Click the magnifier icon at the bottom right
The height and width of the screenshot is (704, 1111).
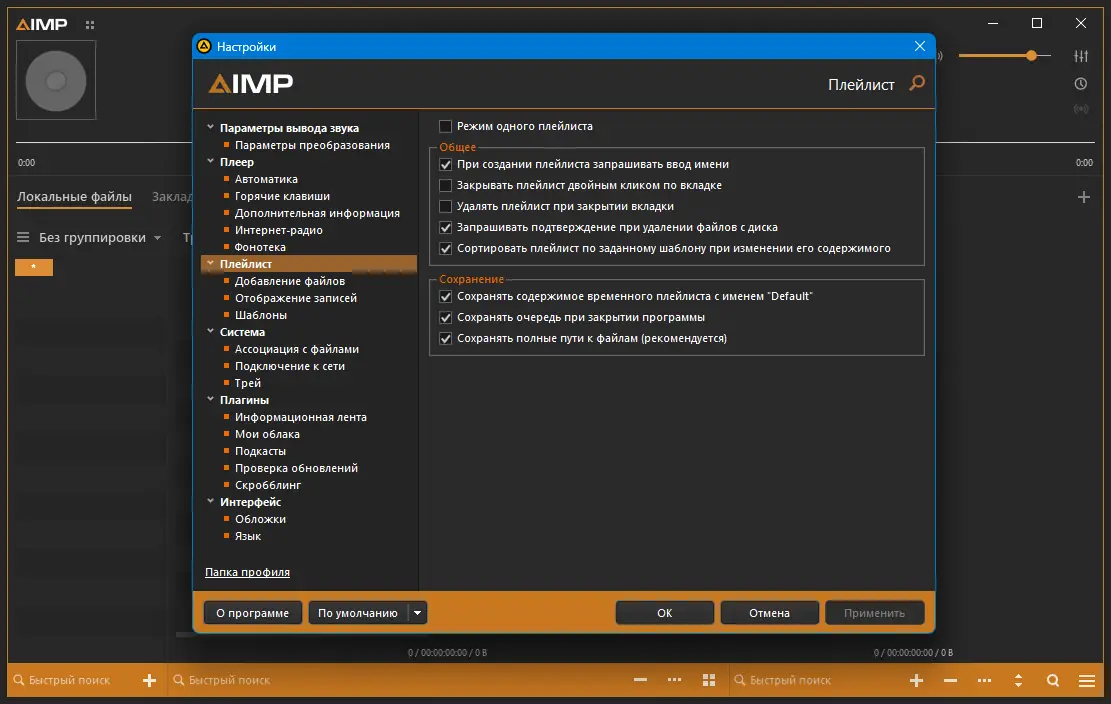pos(1053,681)
